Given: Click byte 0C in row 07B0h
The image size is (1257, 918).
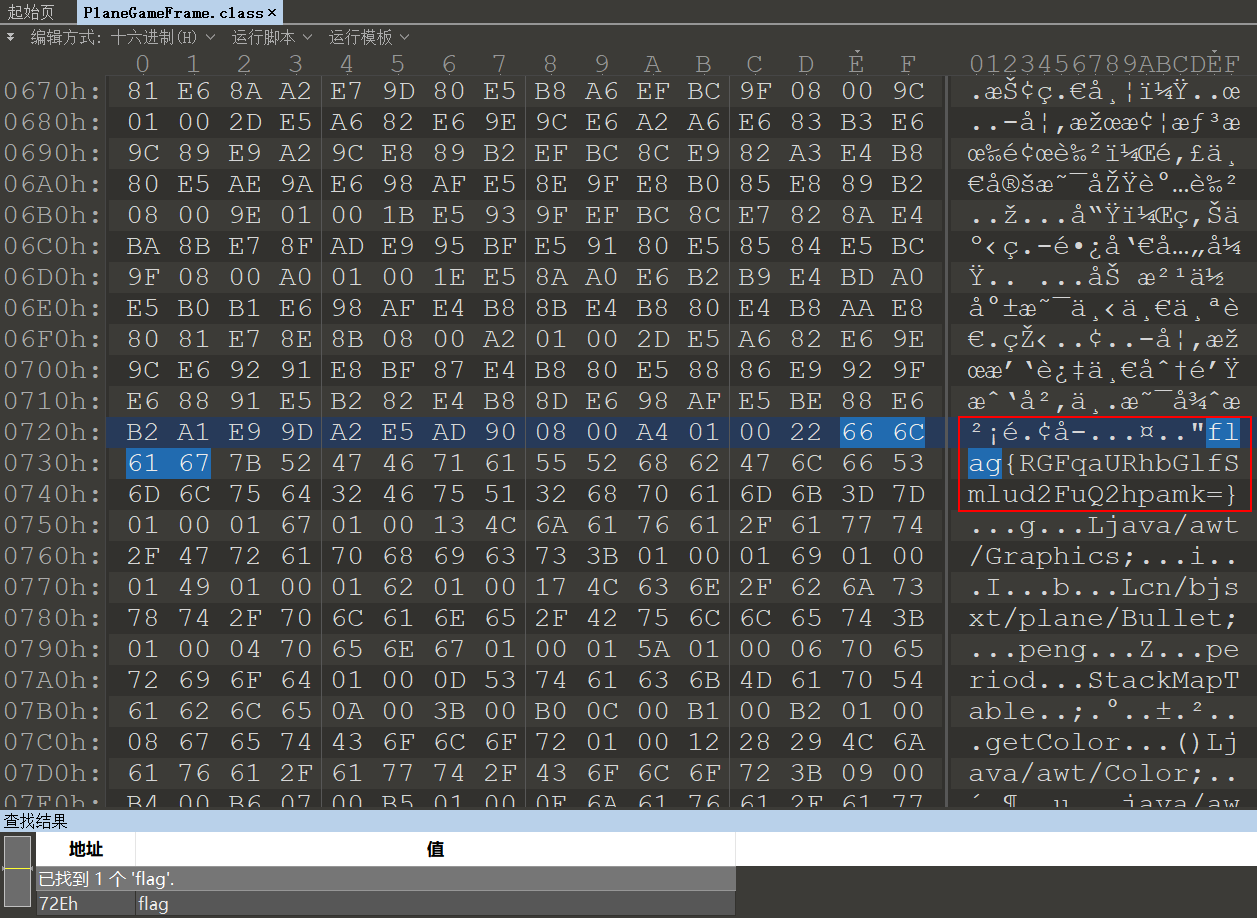Looking at the screenshot, I should pyautogui.click(x=601, y=712).
